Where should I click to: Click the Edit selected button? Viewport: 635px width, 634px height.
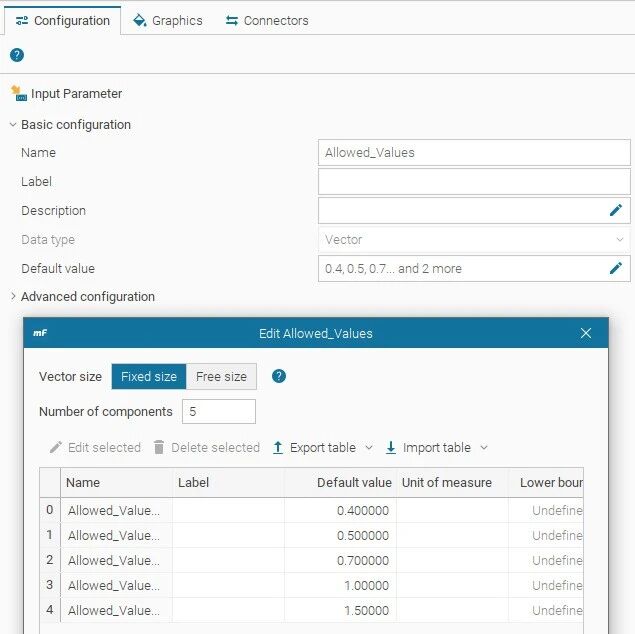tap(95, 447)
